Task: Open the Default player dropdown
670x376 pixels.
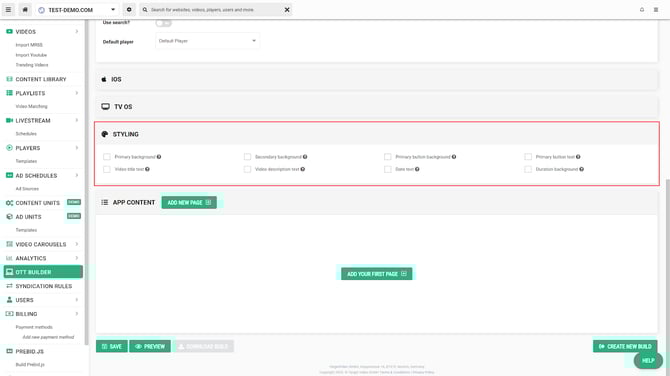Action: [x=207, y=41]
